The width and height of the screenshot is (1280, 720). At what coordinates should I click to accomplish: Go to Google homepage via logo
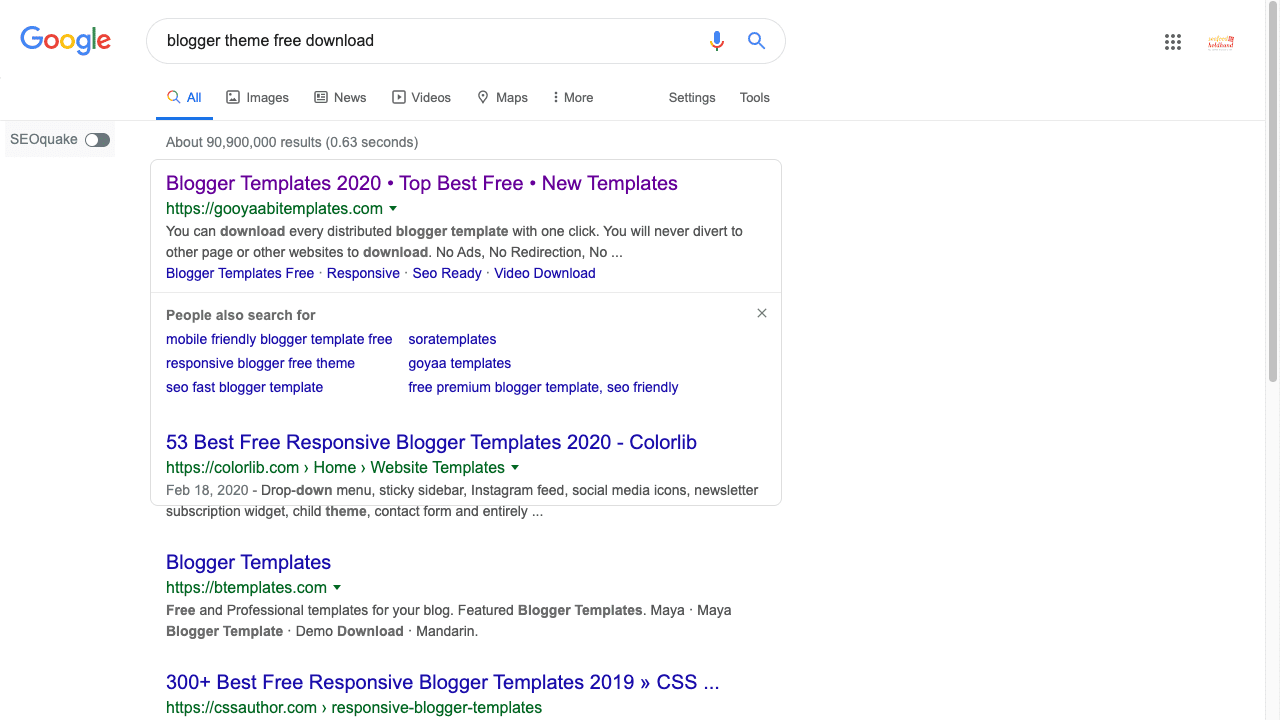[x=66, y=41]
